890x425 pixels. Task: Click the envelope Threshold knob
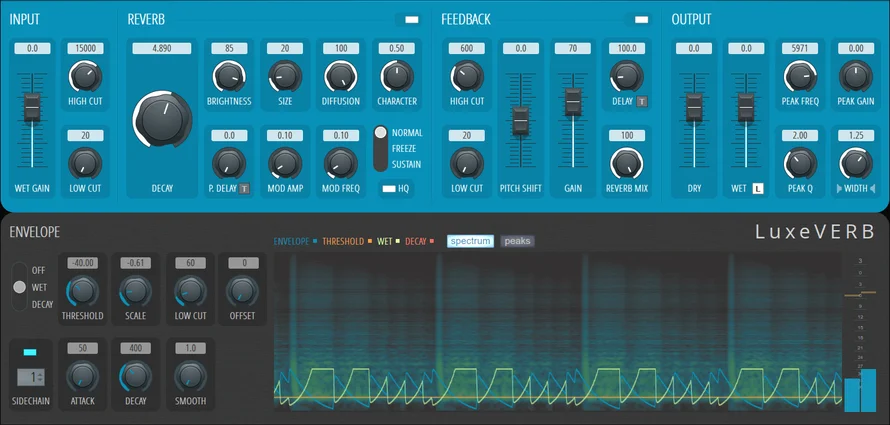(82, 291)
